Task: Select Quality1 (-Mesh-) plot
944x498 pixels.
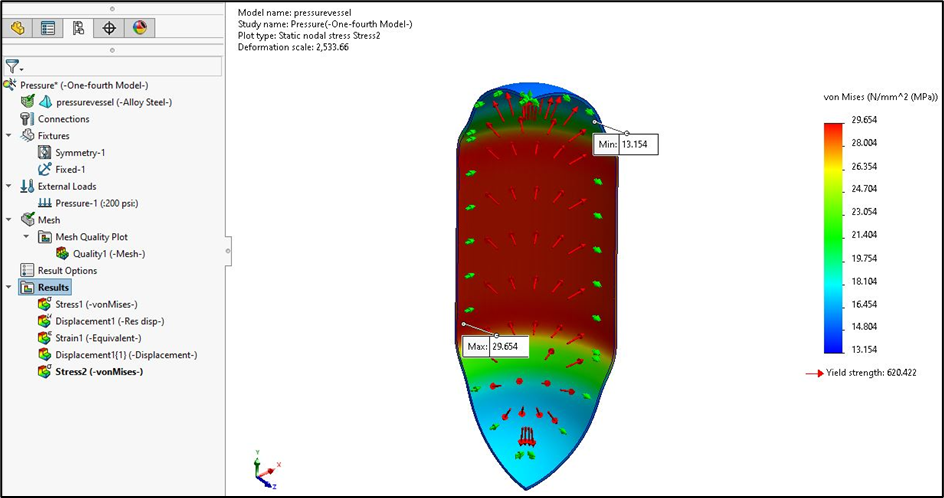Action: [x=109, y=254]
